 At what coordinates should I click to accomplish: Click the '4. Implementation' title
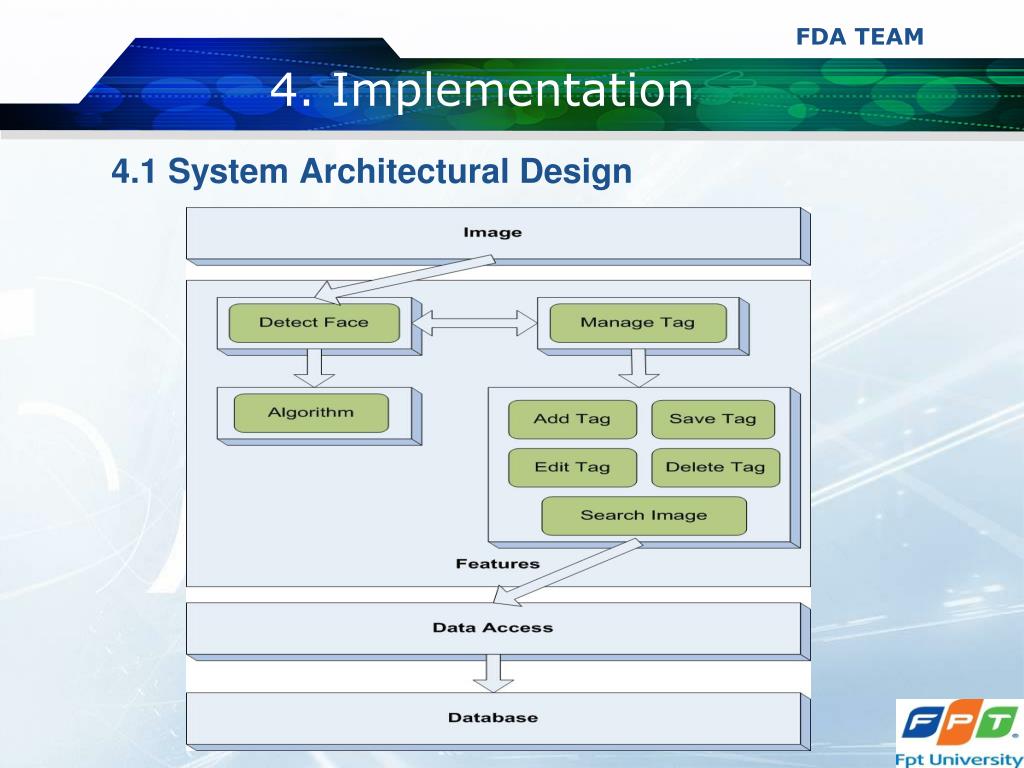(x=481, y=89)
